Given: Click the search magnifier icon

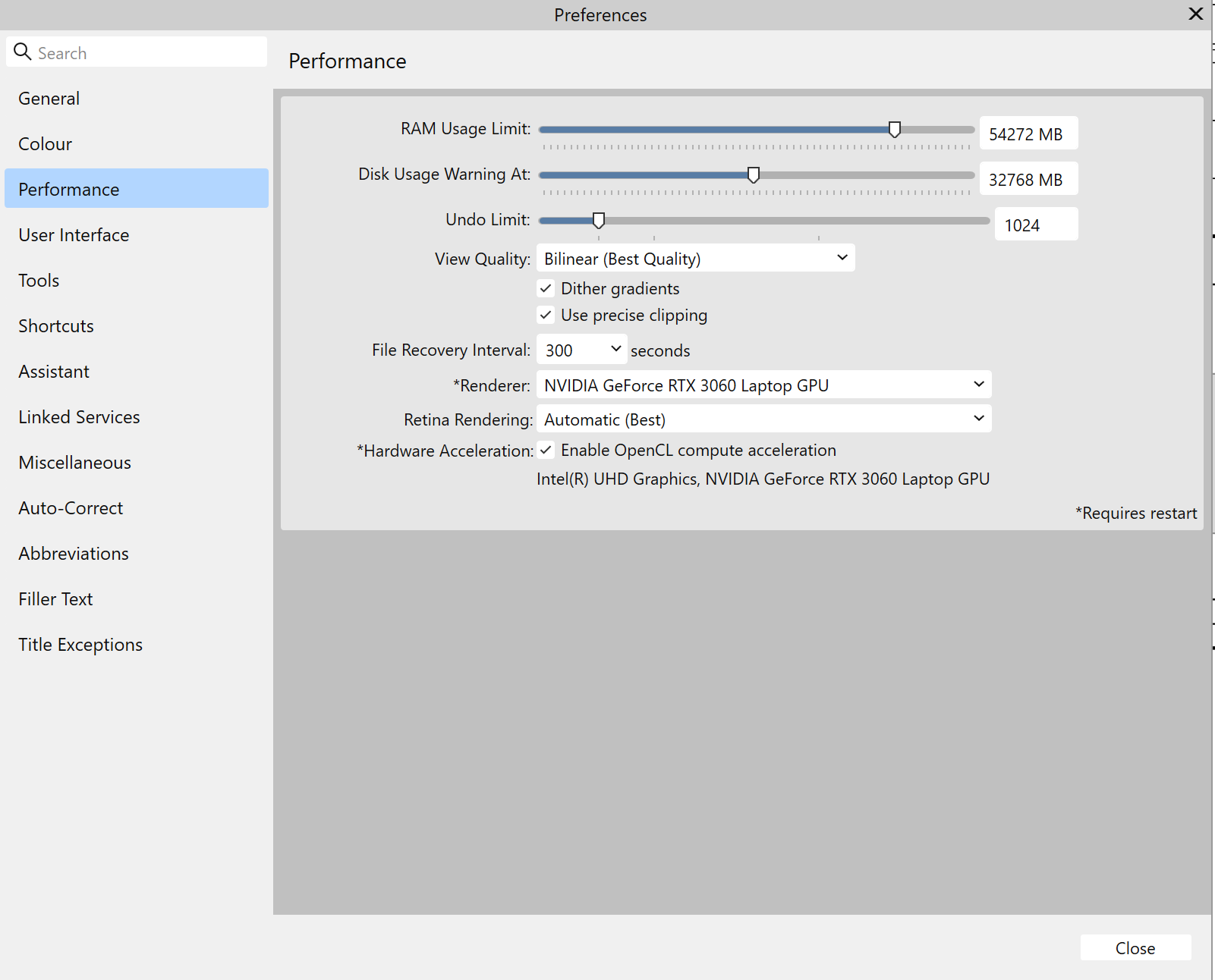Looking at the screenshot, I should pyautogui.click(x=23, y=52).
